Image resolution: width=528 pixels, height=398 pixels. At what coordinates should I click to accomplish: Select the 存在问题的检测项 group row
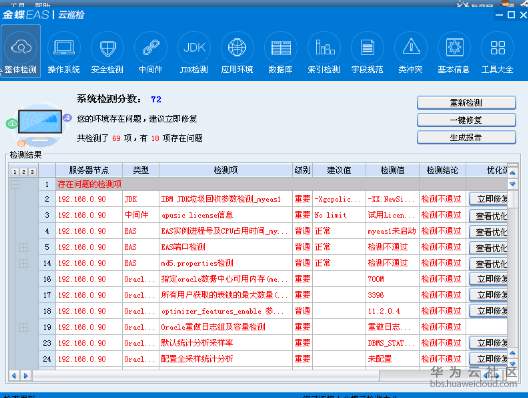coord(282,184)
